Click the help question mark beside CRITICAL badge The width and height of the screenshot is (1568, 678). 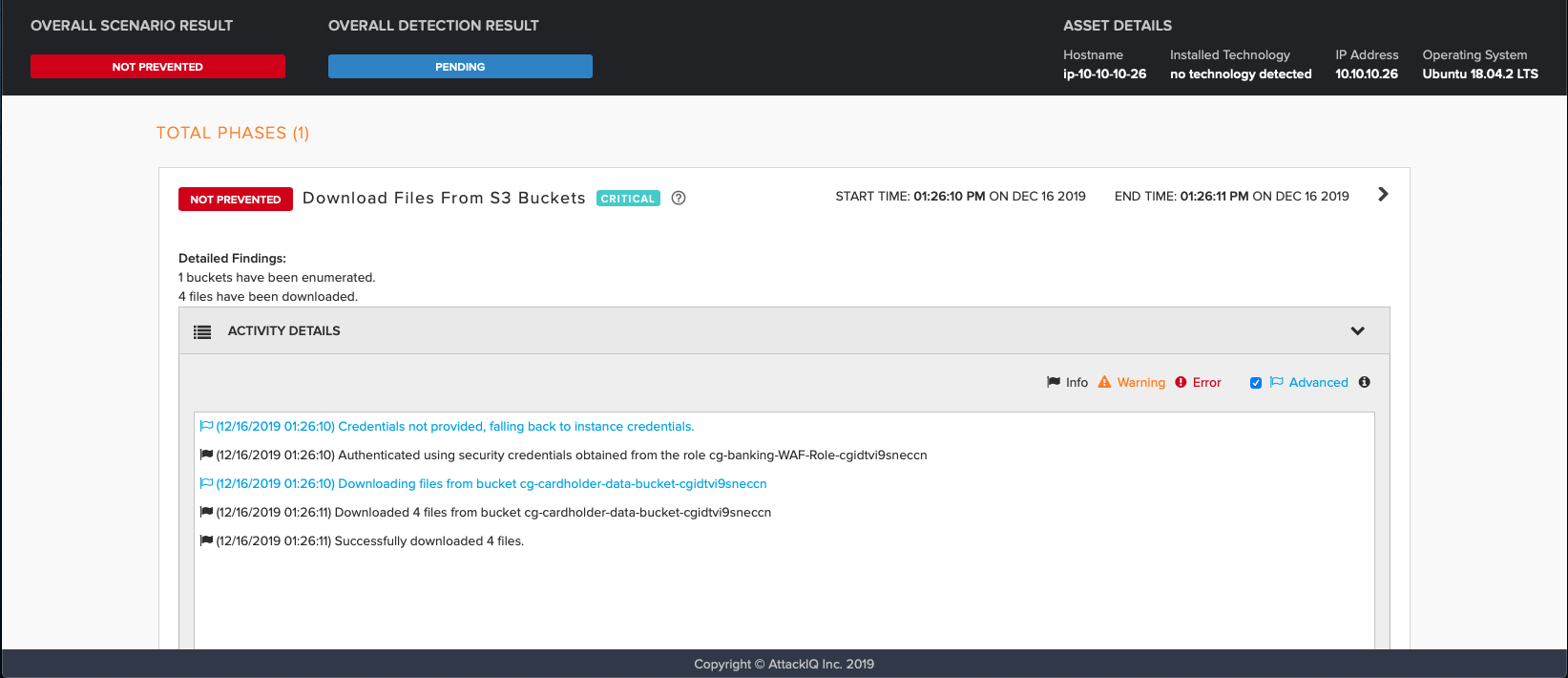click(x=679, y=199)
